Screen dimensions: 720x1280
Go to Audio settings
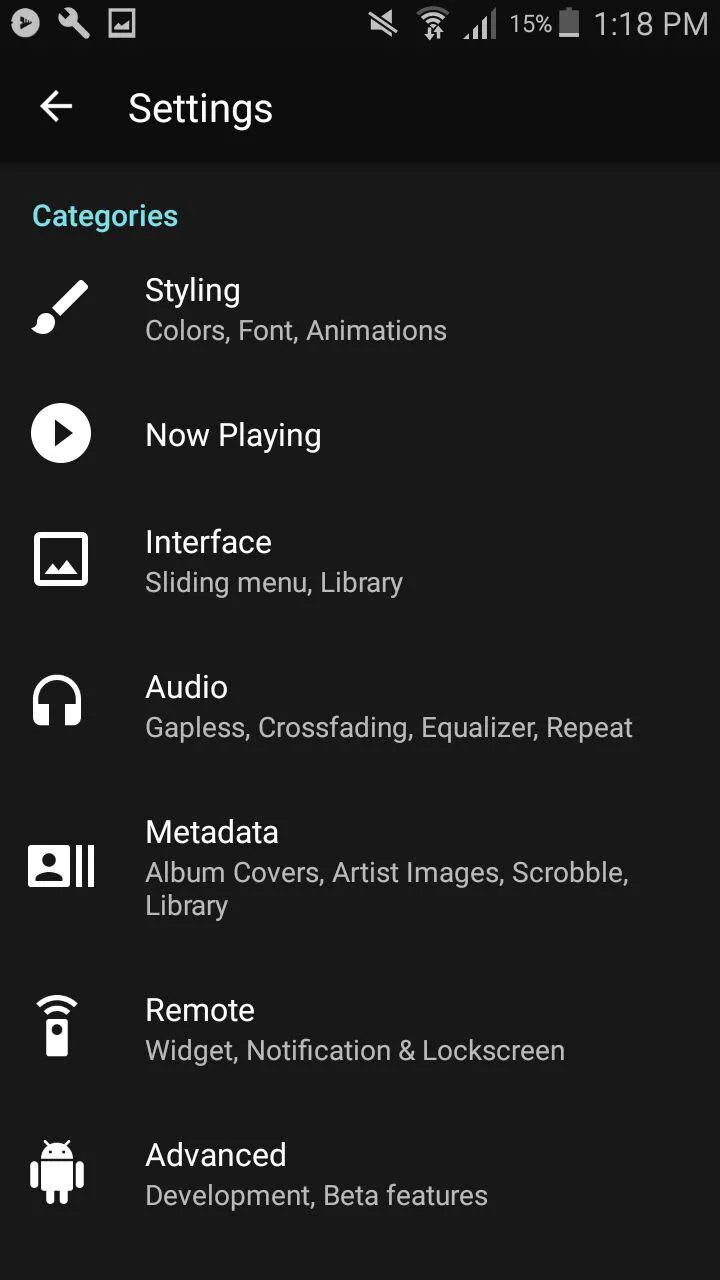point(360,706)
